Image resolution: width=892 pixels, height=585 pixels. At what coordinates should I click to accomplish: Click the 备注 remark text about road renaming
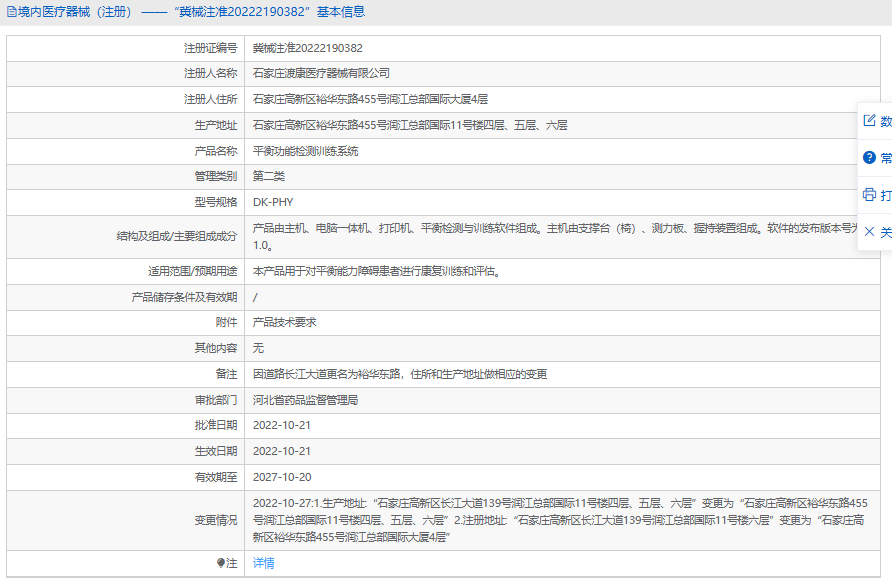click(x=400, y=374)
